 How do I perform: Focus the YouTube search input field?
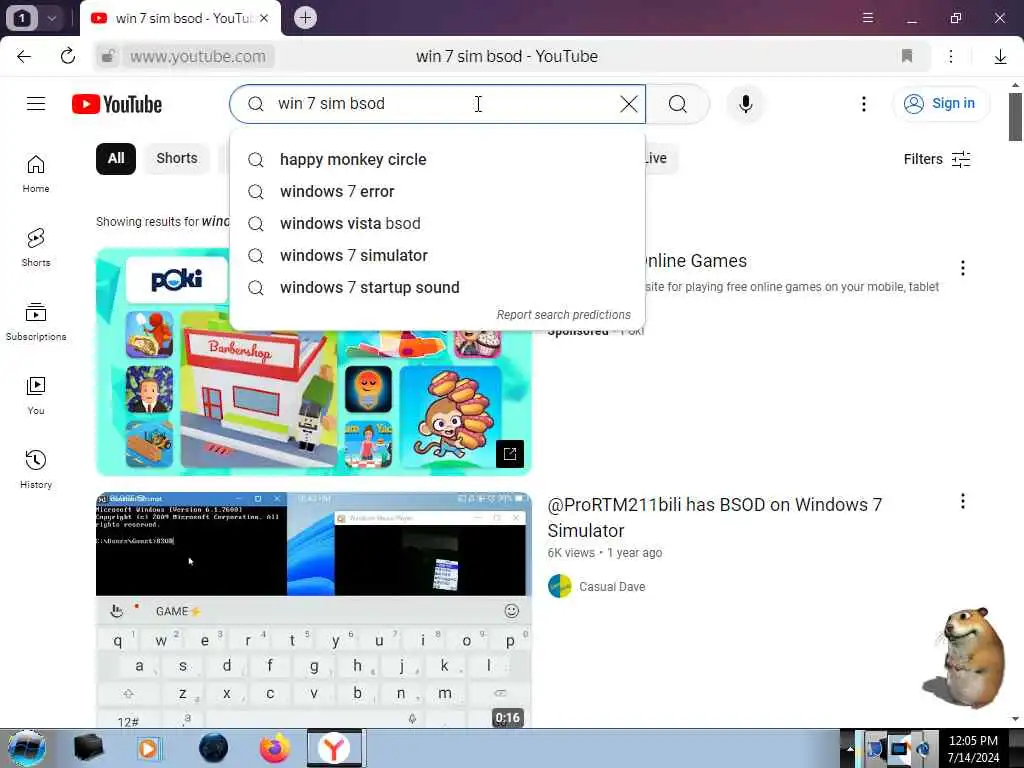438,104
